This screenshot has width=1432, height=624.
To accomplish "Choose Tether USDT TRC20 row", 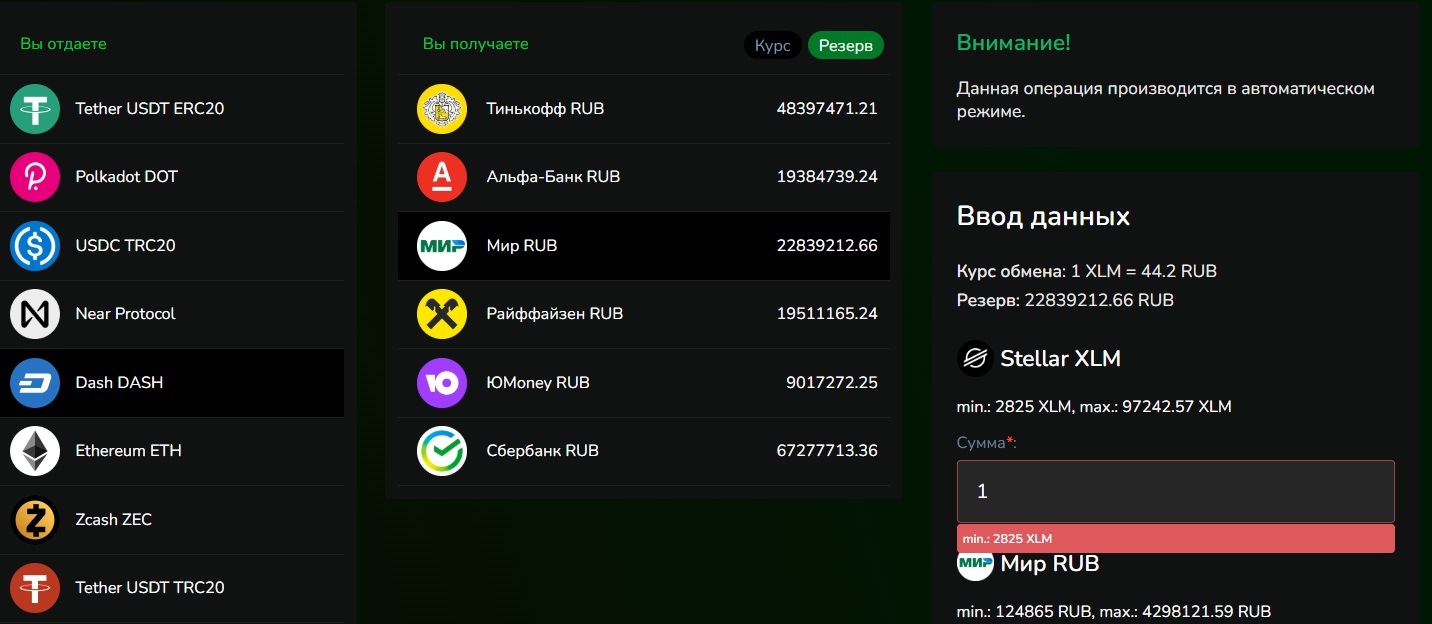I will pos(172,587).
